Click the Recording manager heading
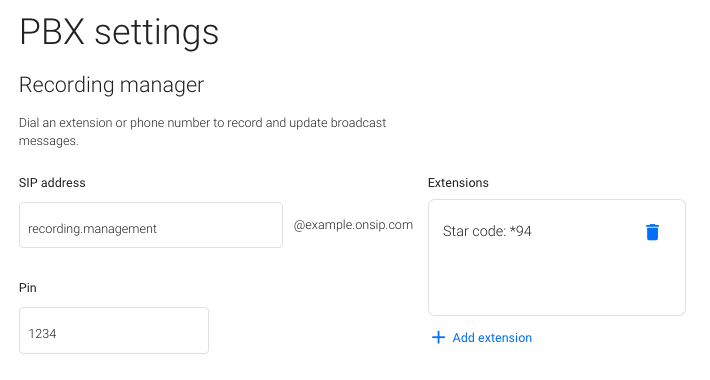This screenshot has width=710, height=380. 111,85
